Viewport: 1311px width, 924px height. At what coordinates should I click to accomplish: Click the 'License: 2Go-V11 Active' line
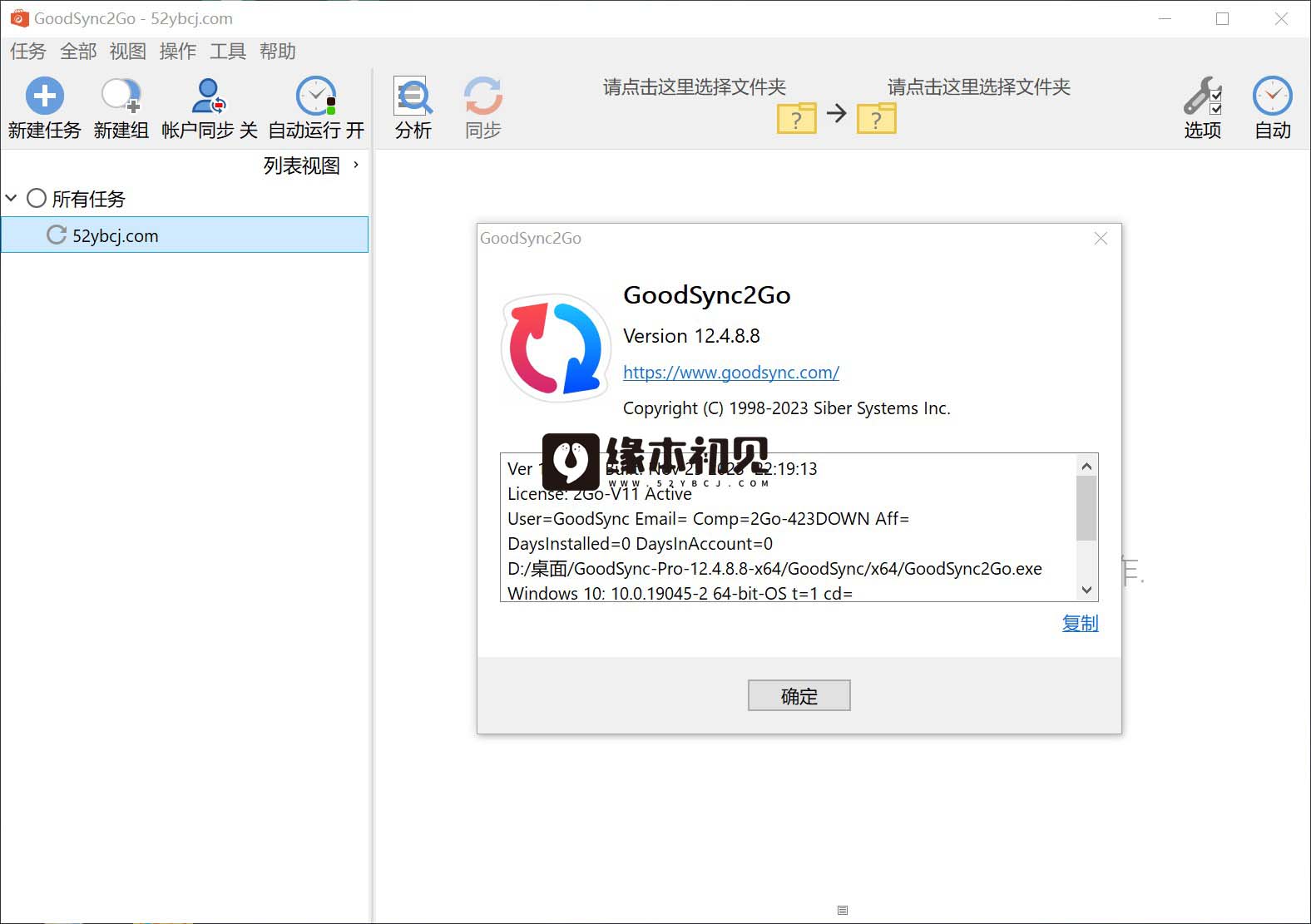pos(600,494)
